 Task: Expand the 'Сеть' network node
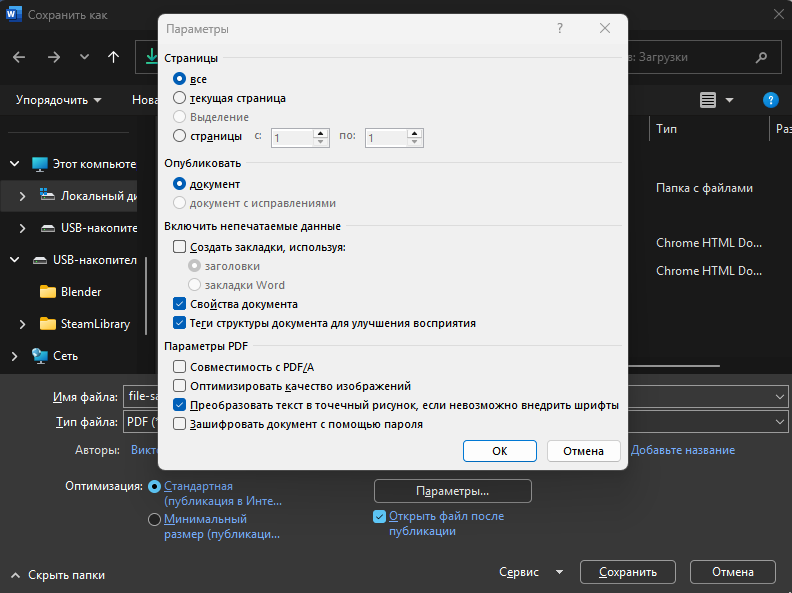tap(15, 356)
